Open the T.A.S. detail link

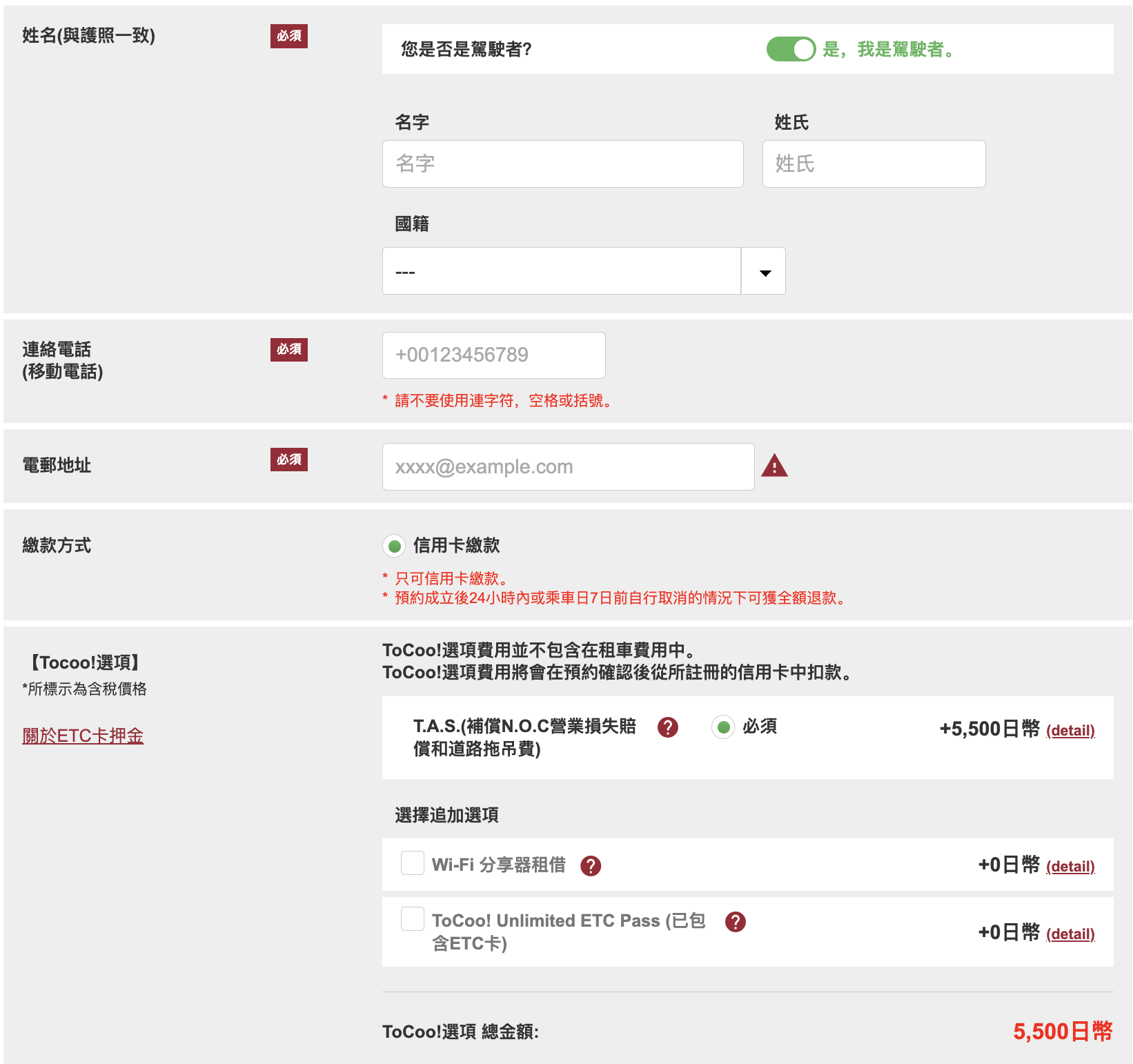pyautogui.click(x=1070, y=731)
